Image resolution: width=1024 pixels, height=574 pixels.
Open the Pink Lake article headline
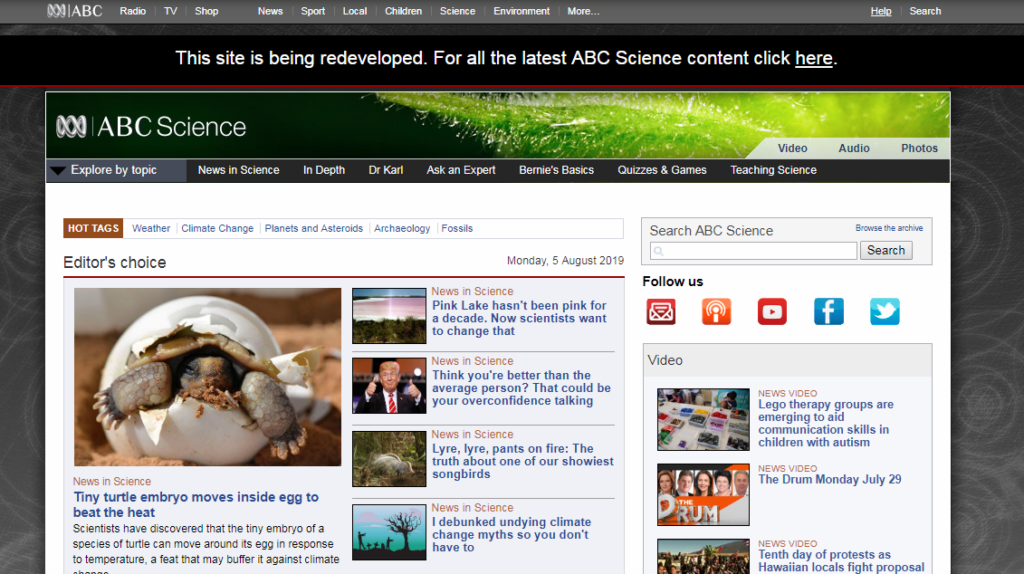click(x=519, y=318)
